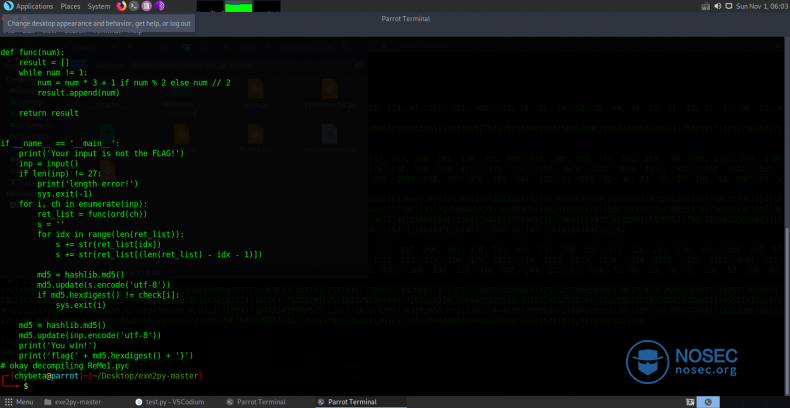This screenshot has width=790, height=408.
Task: Launch Firefox from the top panel
Action: tap(121, 6)
